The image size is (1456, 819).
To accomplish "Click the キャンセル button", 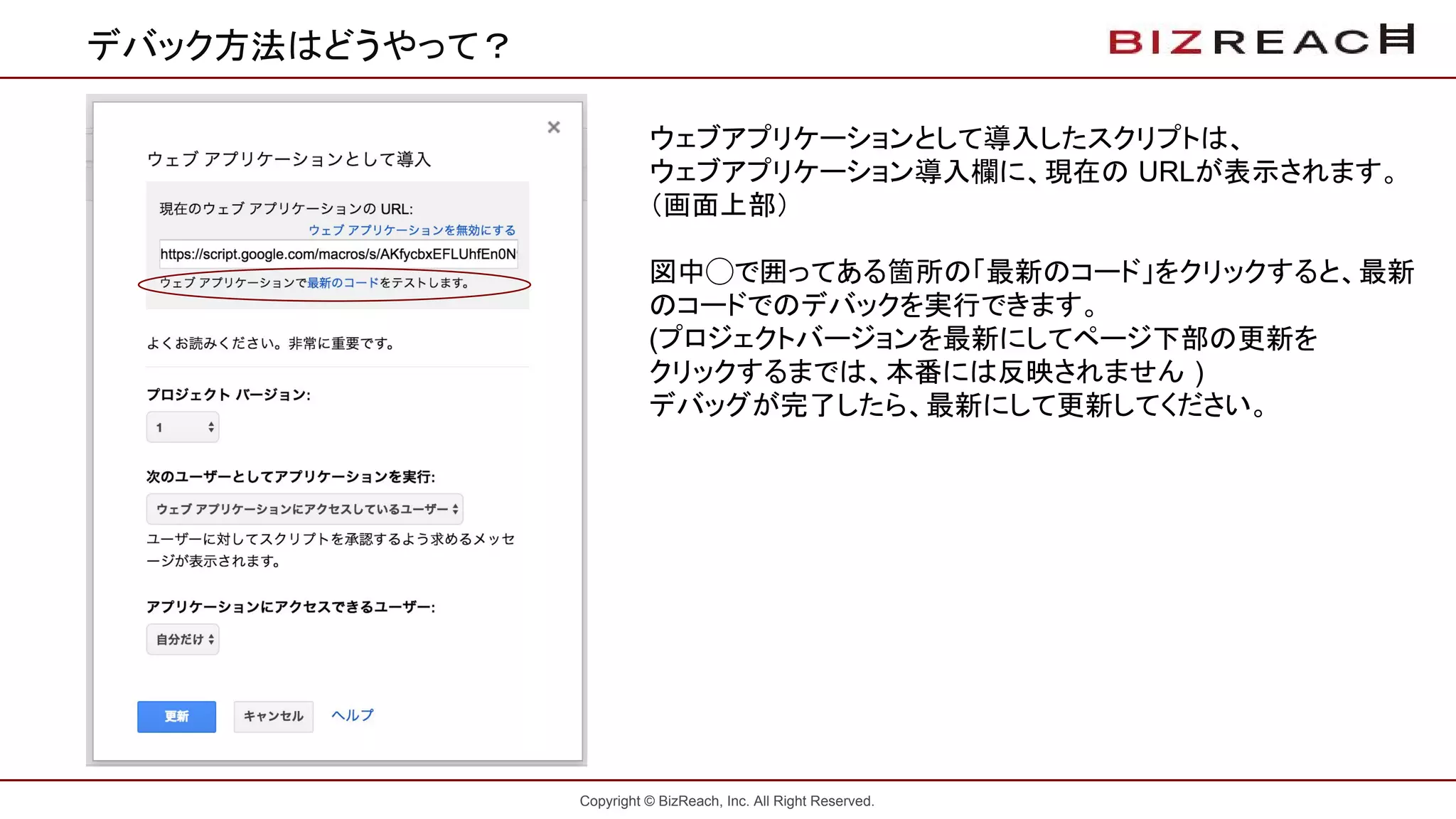I will (274, 716).
